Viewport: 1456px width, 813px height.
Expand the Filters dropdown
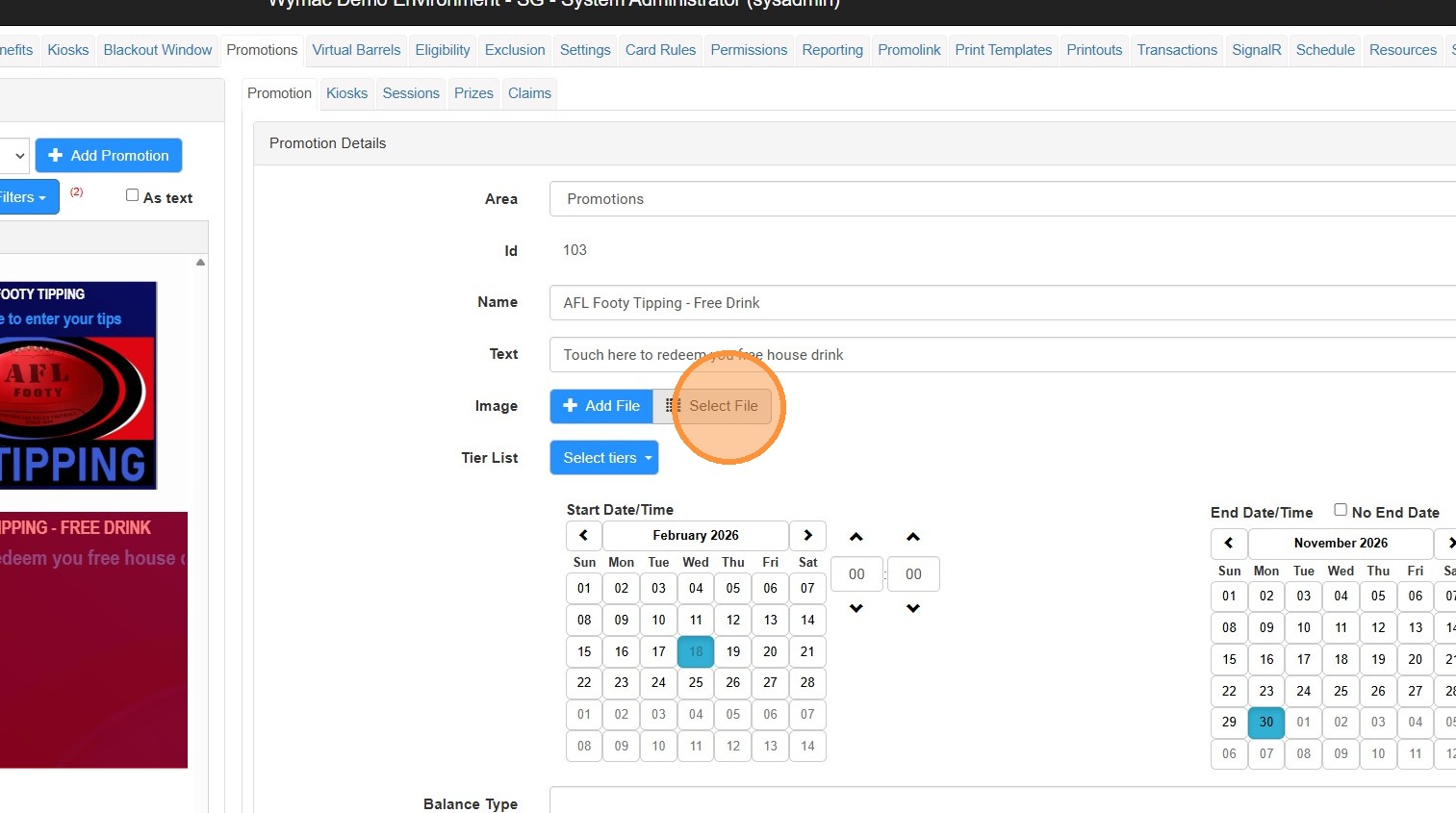pyautogui.click(x=25, y=197)
